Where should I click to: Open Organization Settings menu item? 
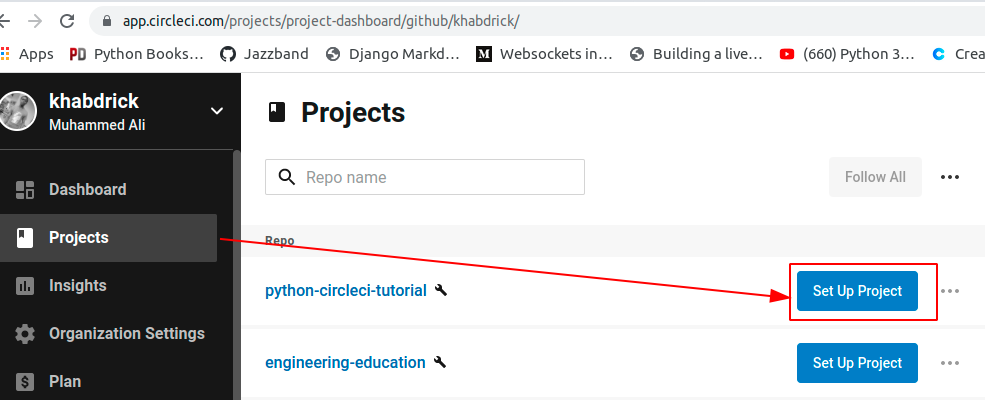(127, 333)
